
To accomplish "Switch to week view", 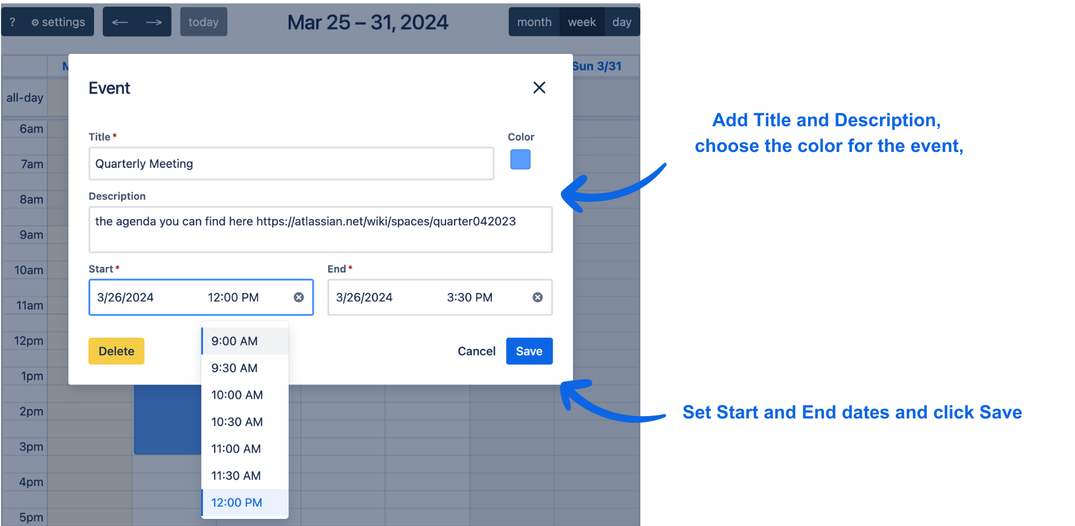I will coord(582,22).
